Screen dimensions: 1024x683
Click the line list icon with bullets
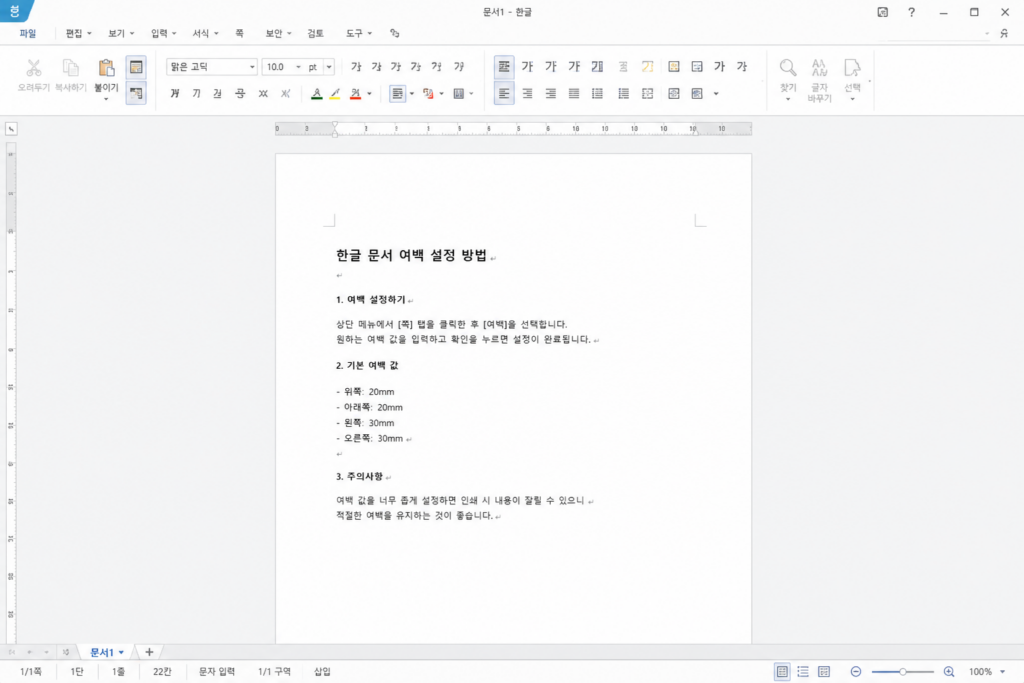624,93
